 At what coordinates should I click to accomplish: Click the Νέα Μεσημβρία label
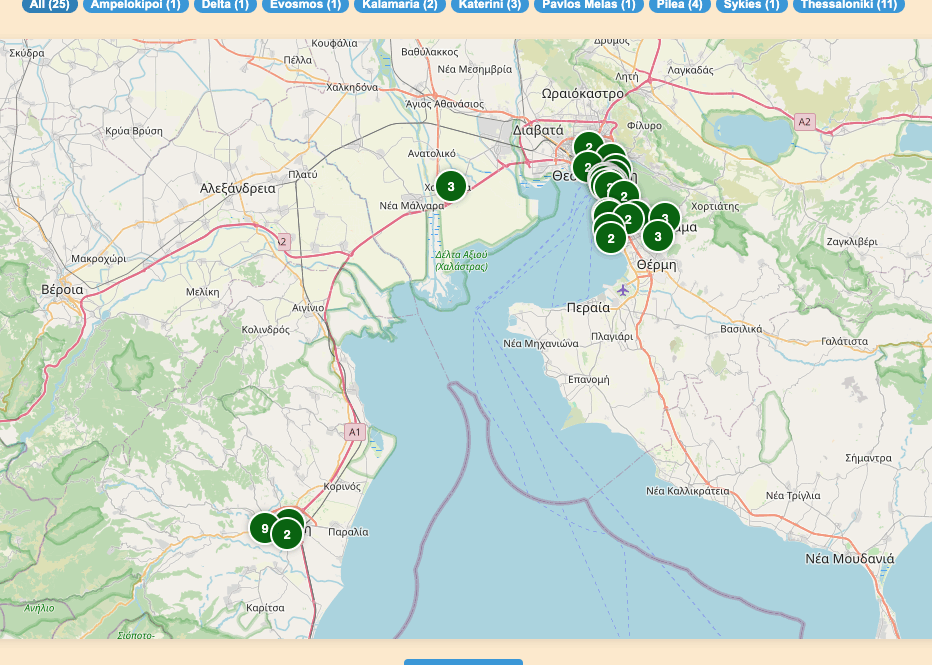(474, 69)
